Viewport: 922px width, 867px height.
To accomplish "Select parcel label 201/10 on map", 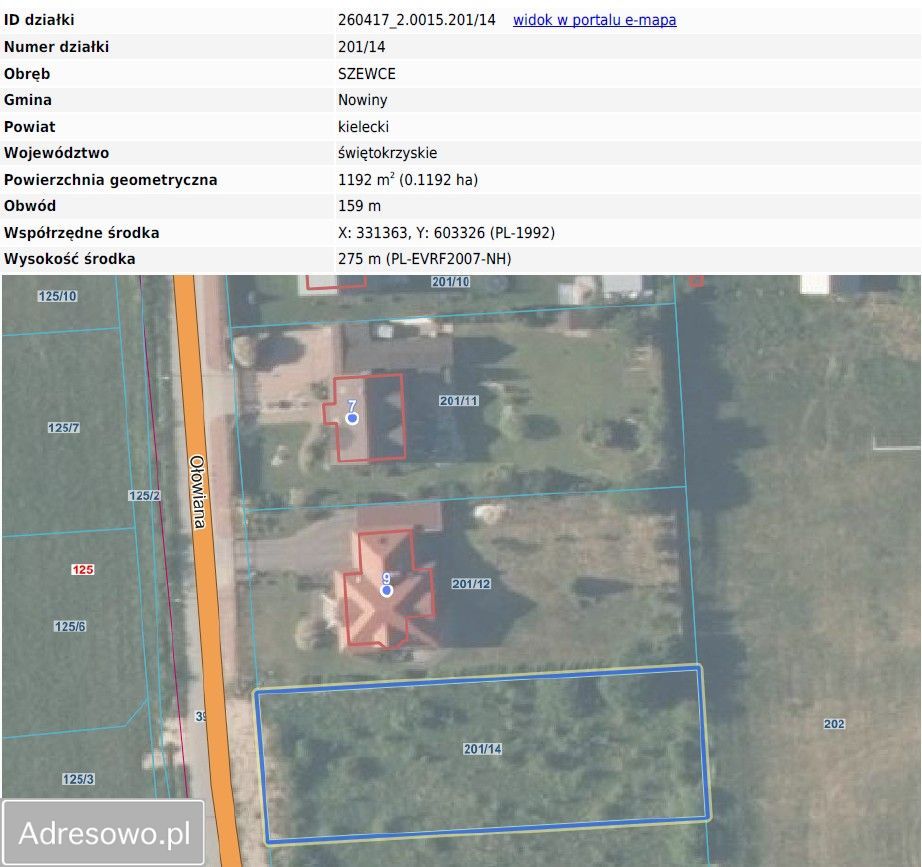I will point(450,282).
